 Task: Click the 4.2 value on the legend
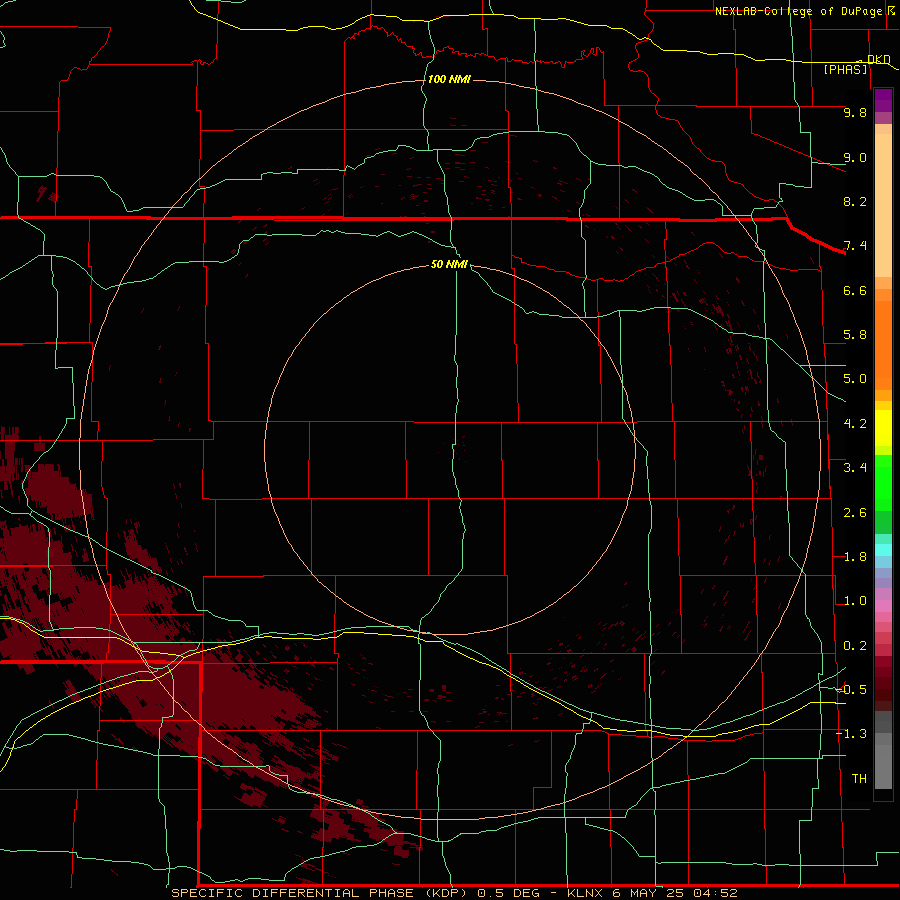point(855,424)
